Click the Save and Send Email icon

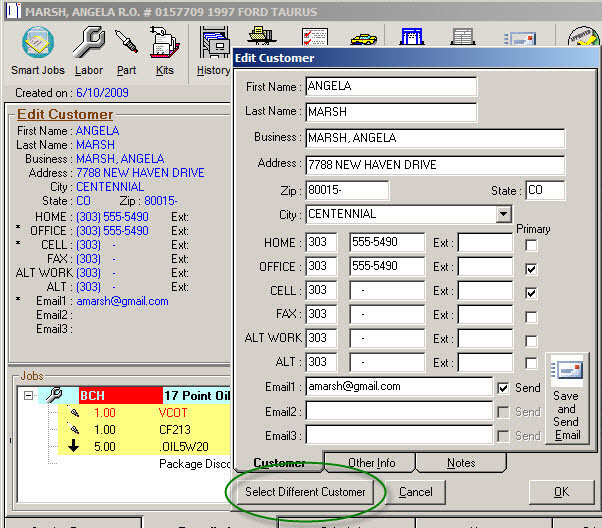[567, 373]
